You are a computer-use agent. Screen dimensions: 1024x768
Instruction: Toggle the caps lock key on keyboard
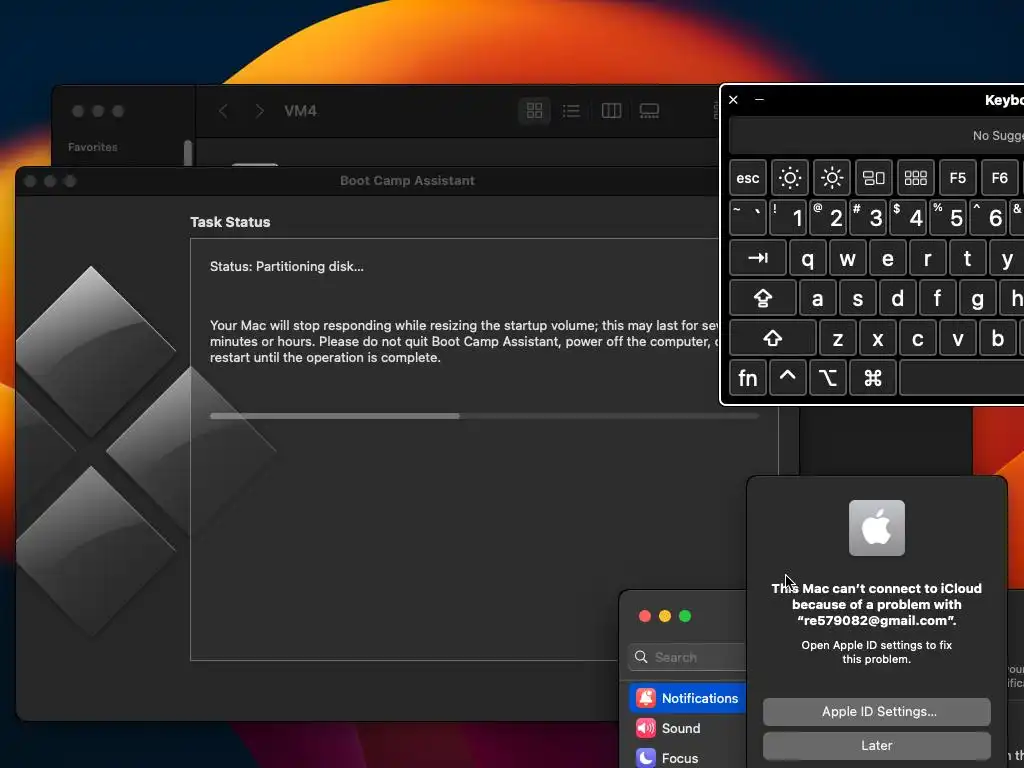763,298
